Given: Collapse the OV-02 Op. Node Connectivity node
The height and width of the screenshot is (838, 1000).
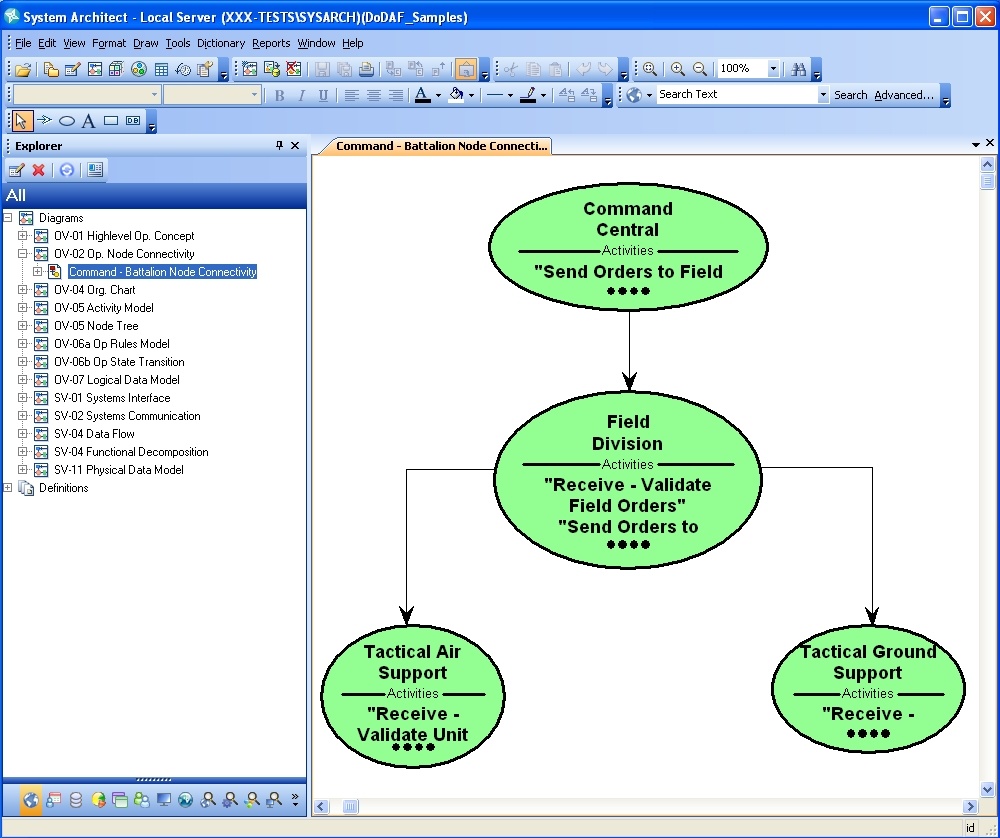Looking at the screenshot, I should coord(23,253).
